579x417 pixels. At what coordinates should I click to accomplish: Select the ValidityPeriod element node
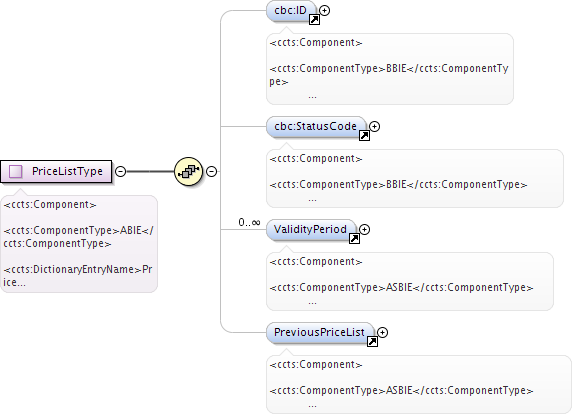[x=311, y=230]
